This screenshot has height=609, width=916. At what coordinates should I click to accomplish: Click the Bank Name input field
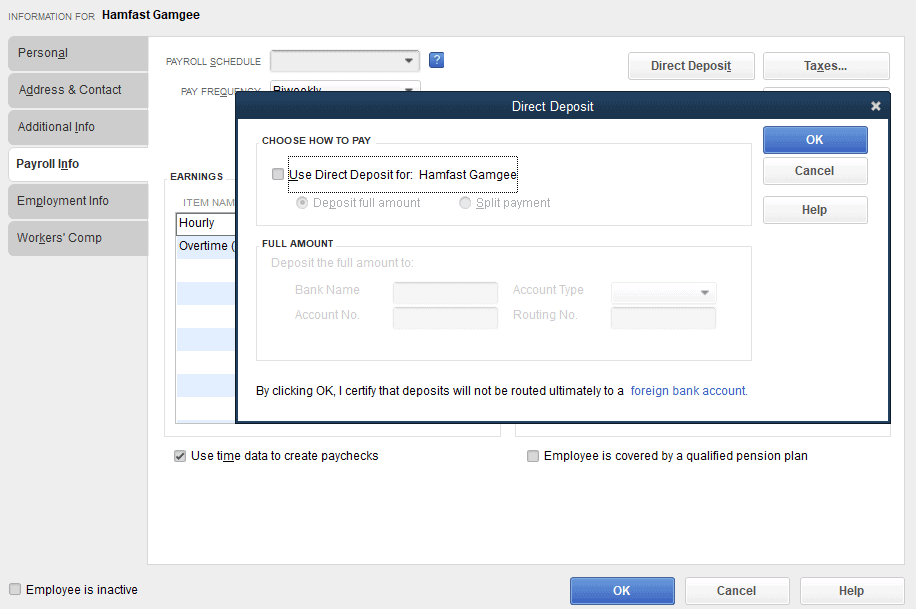point(445,293)
